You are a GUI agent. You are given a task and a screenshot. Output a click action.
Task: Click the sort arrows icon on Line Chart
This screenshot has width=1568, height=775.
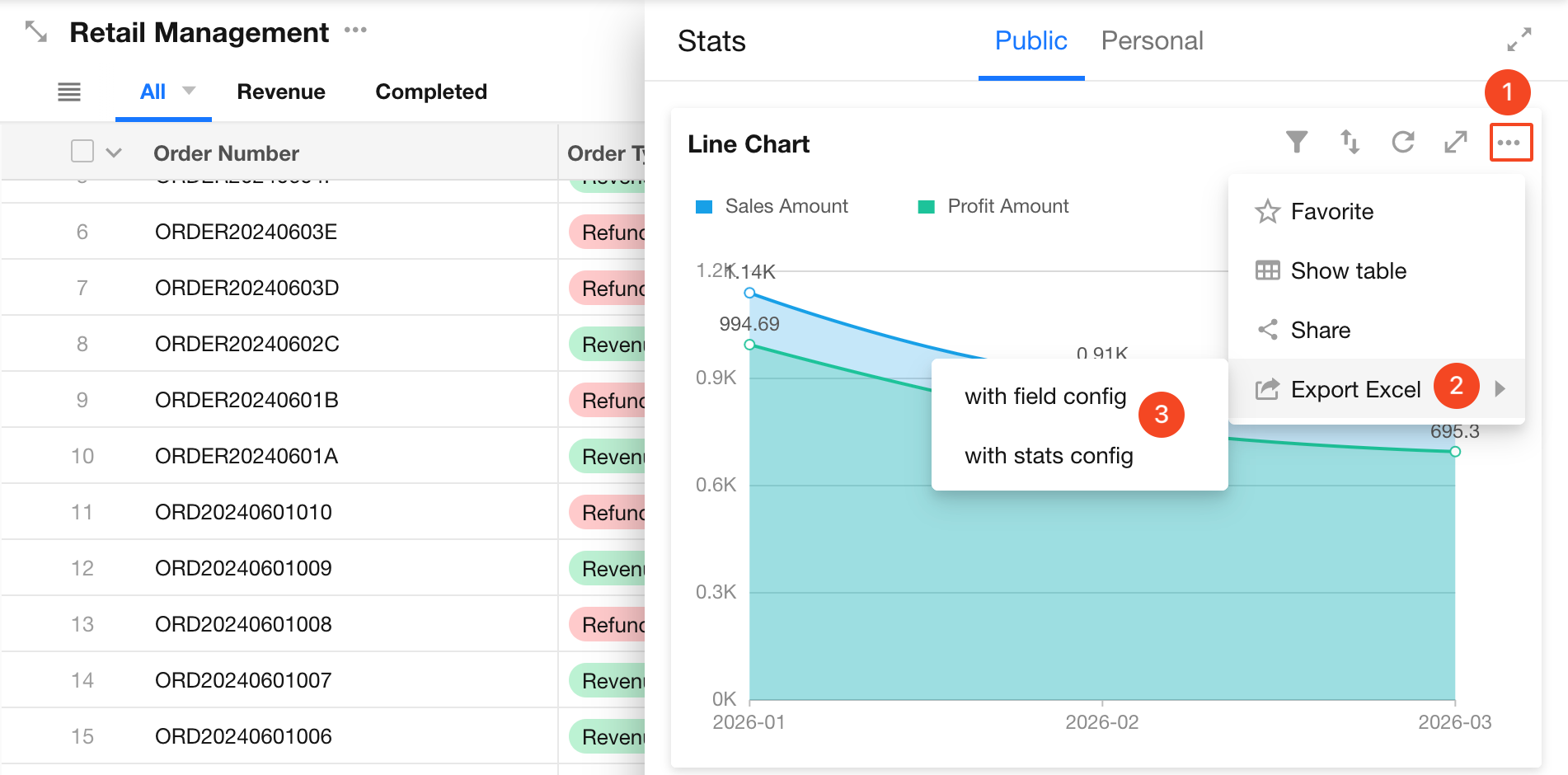[x=1350, y=143]
